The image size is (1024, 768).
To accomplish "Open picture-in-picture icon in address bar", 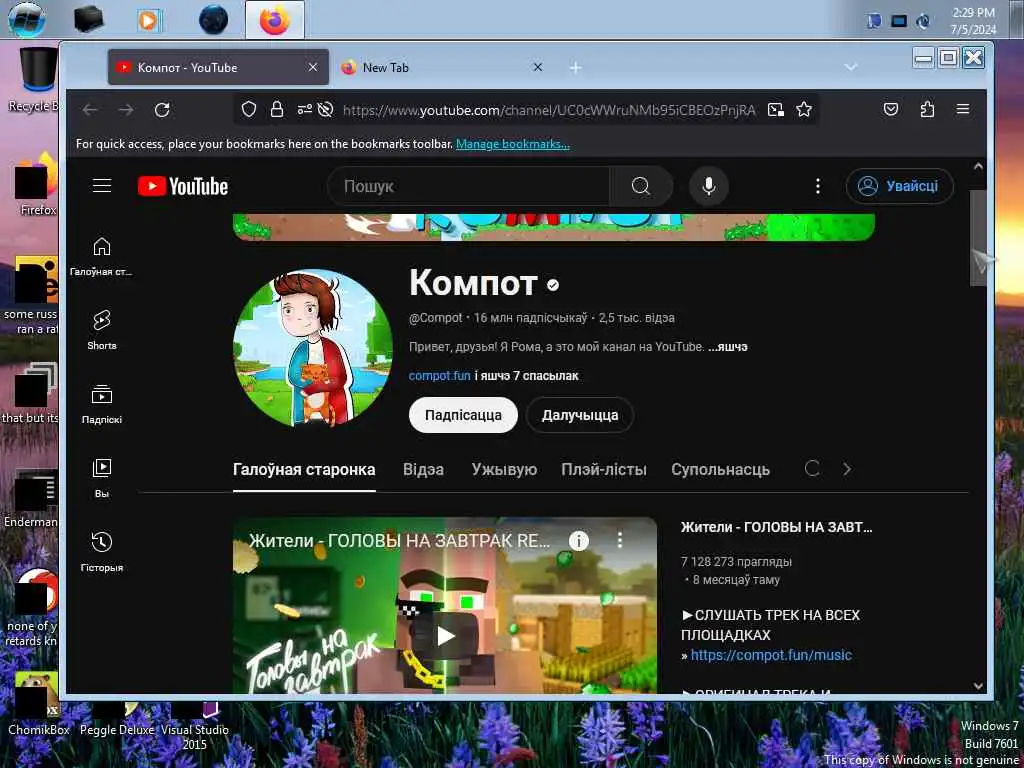I will pyautogui.click(x=776, y=110).
